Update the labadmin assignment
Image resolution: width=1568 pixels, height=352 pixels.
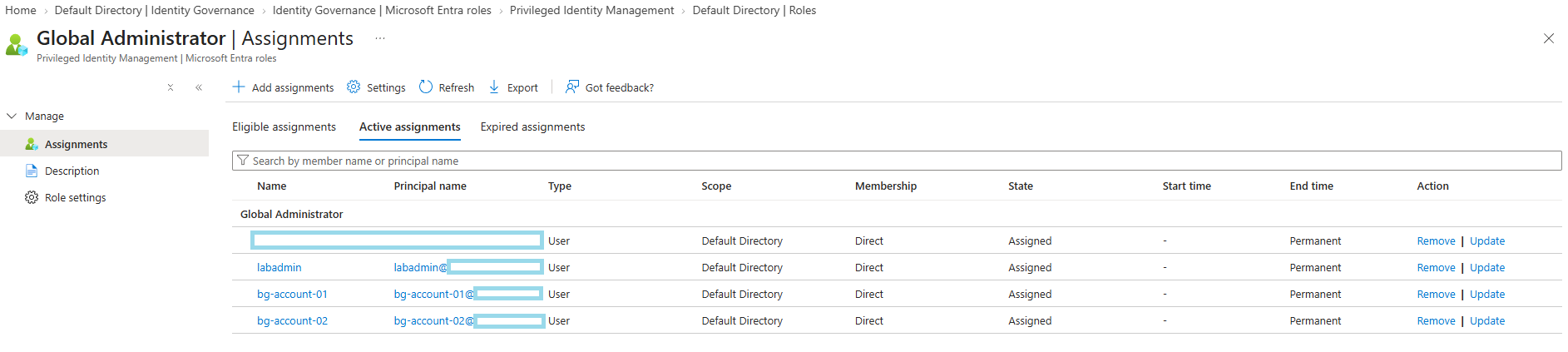coord(1486,267)
